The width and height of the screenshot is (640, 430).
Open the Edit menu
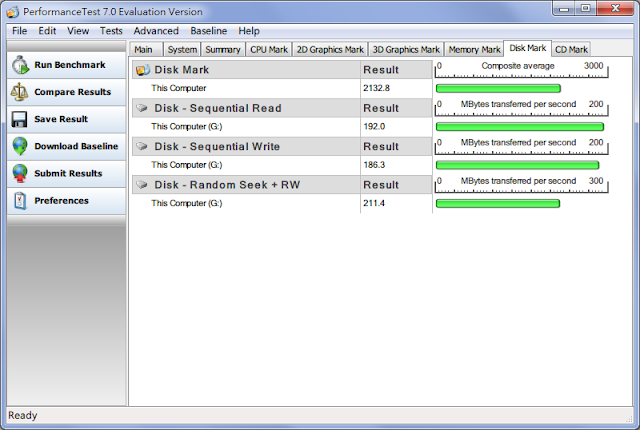pos(47,31)
